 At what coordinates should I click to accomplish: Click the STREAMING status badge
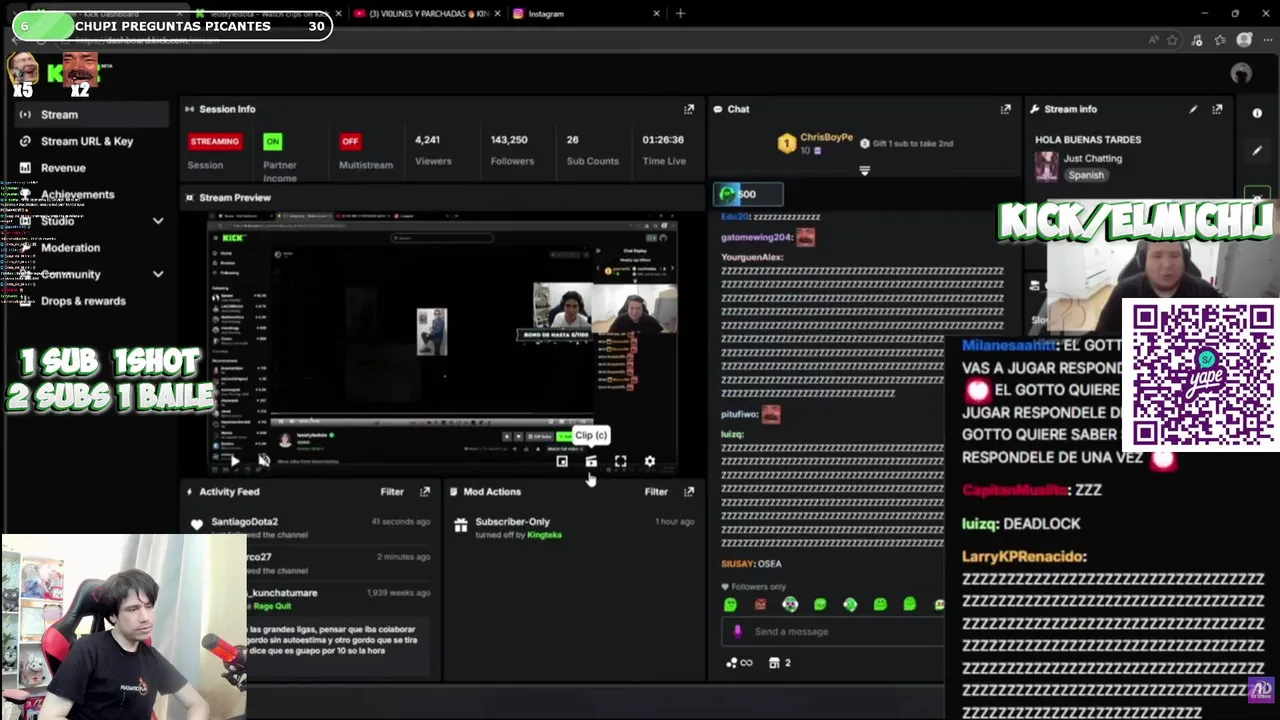tap(215, 141)
